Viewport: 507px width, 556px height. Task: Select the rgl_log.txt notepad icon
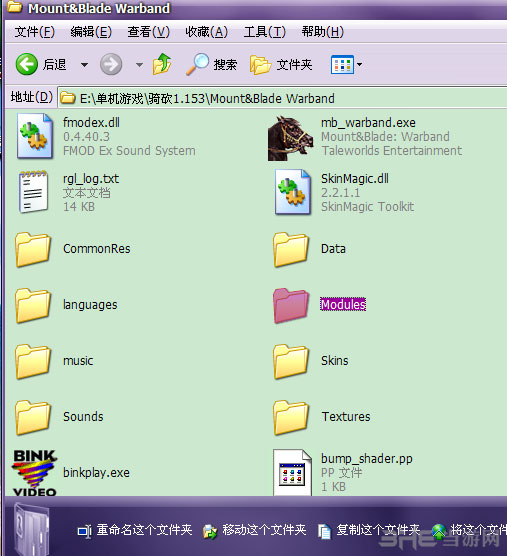33,192
